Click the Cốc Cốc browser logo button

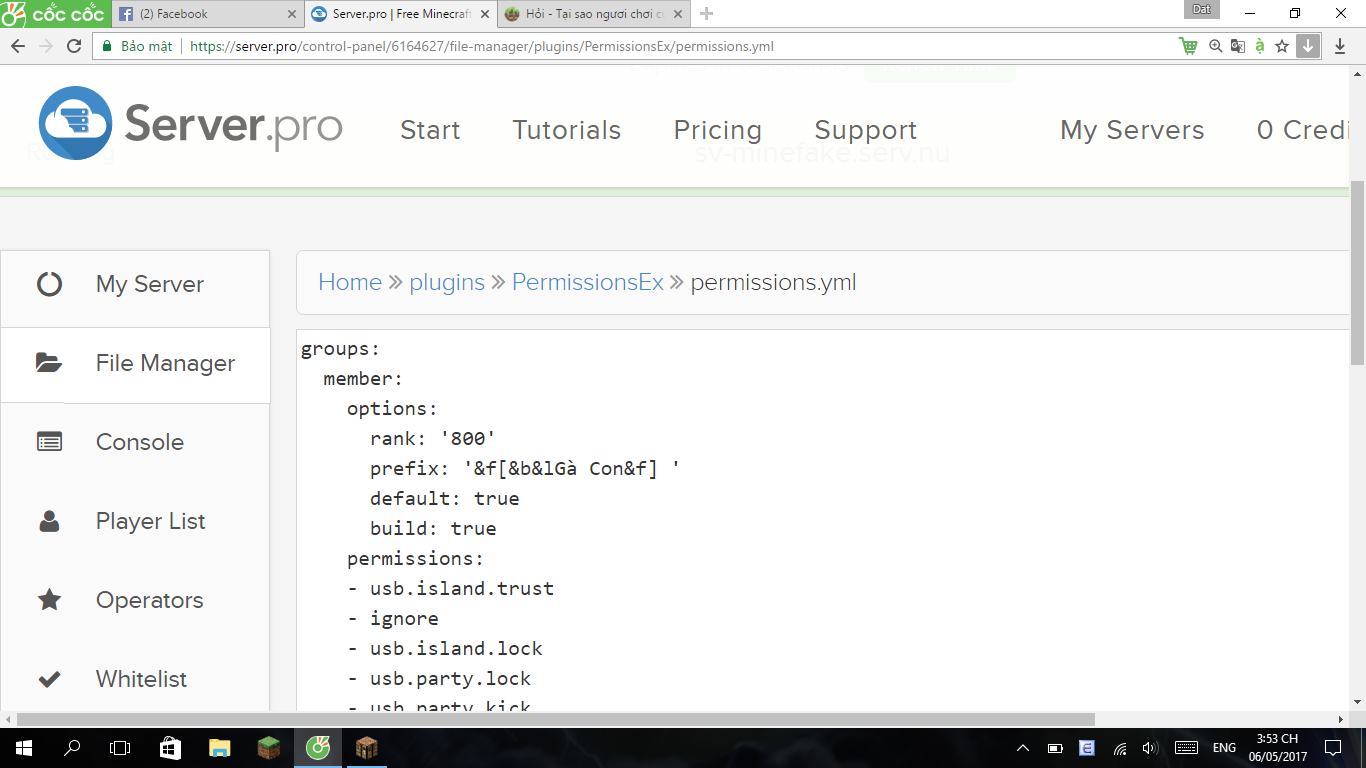54,14
